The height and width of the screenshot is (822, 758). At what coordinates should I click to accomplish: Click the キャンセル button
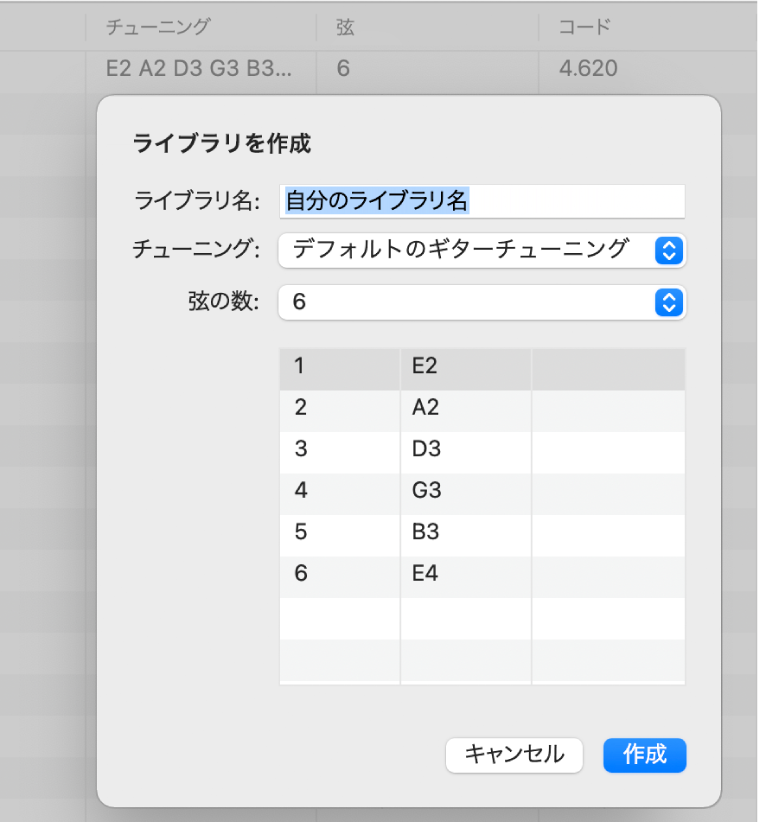coord(514,755)
